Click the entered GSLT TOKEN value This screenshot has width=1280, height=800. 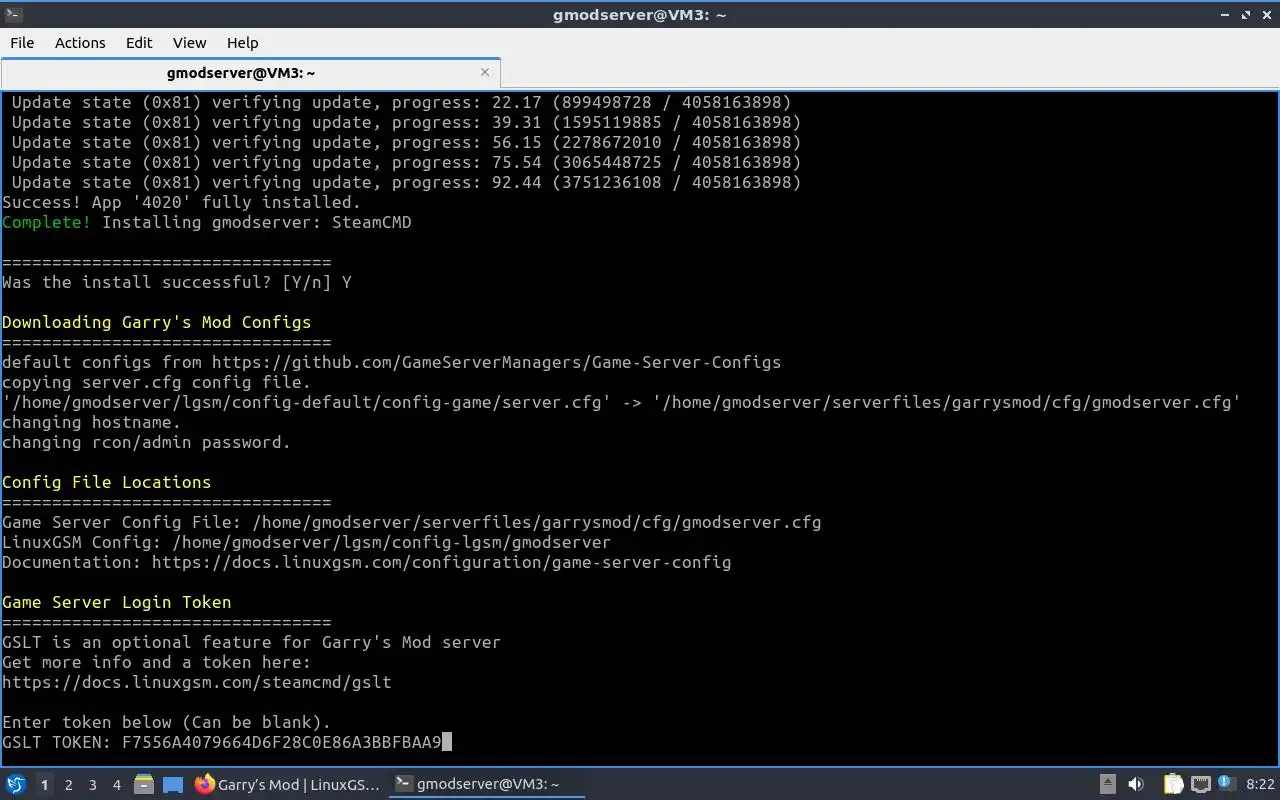[282, 742]
